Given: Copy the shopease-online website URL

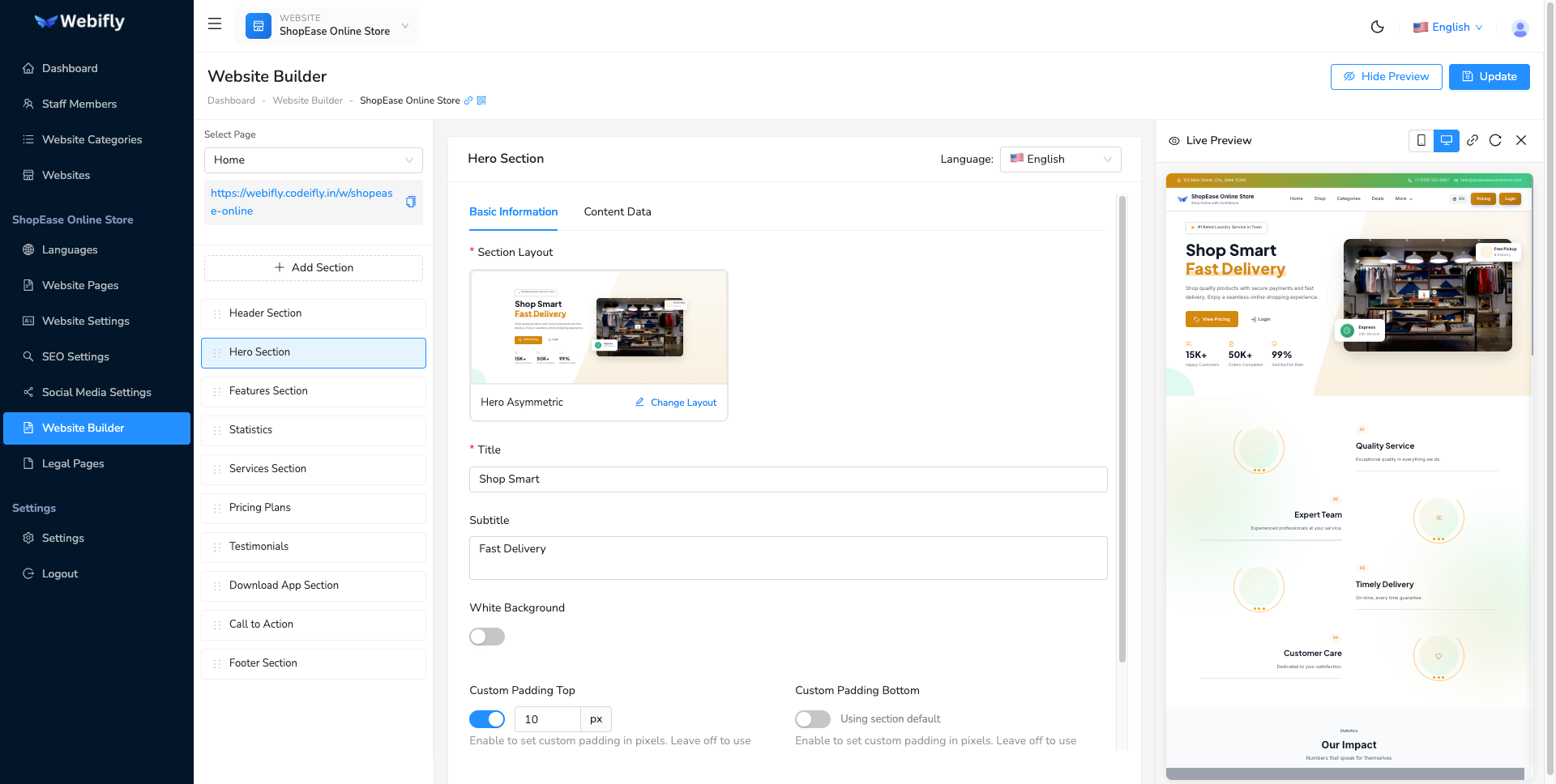Looking at the screenshot, I should click(411, 202).
